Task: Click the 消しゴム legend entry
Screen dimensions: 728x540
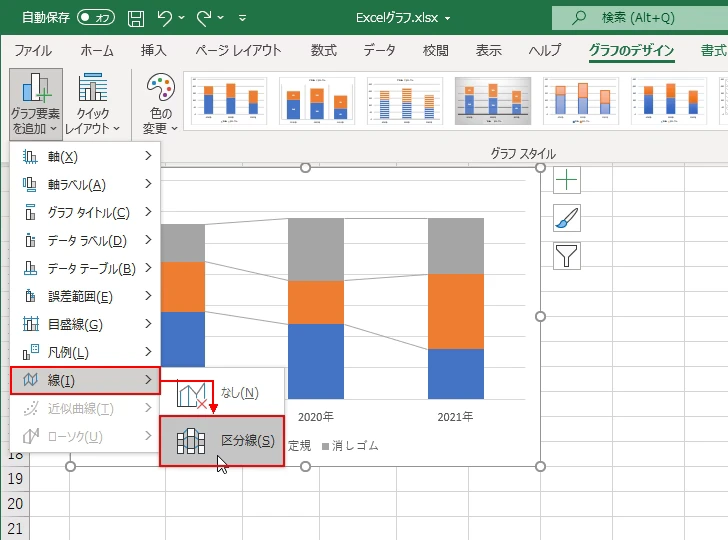Action: tap(351, 446)
